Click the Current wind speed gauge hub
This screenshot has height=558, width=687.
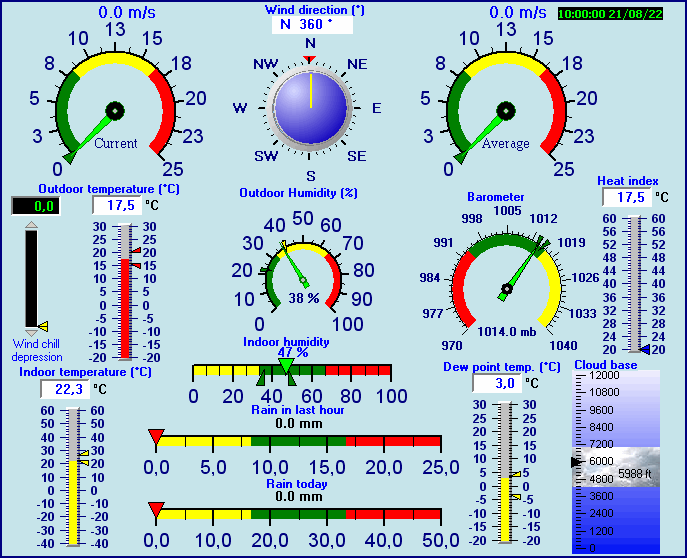click(114, 110)
